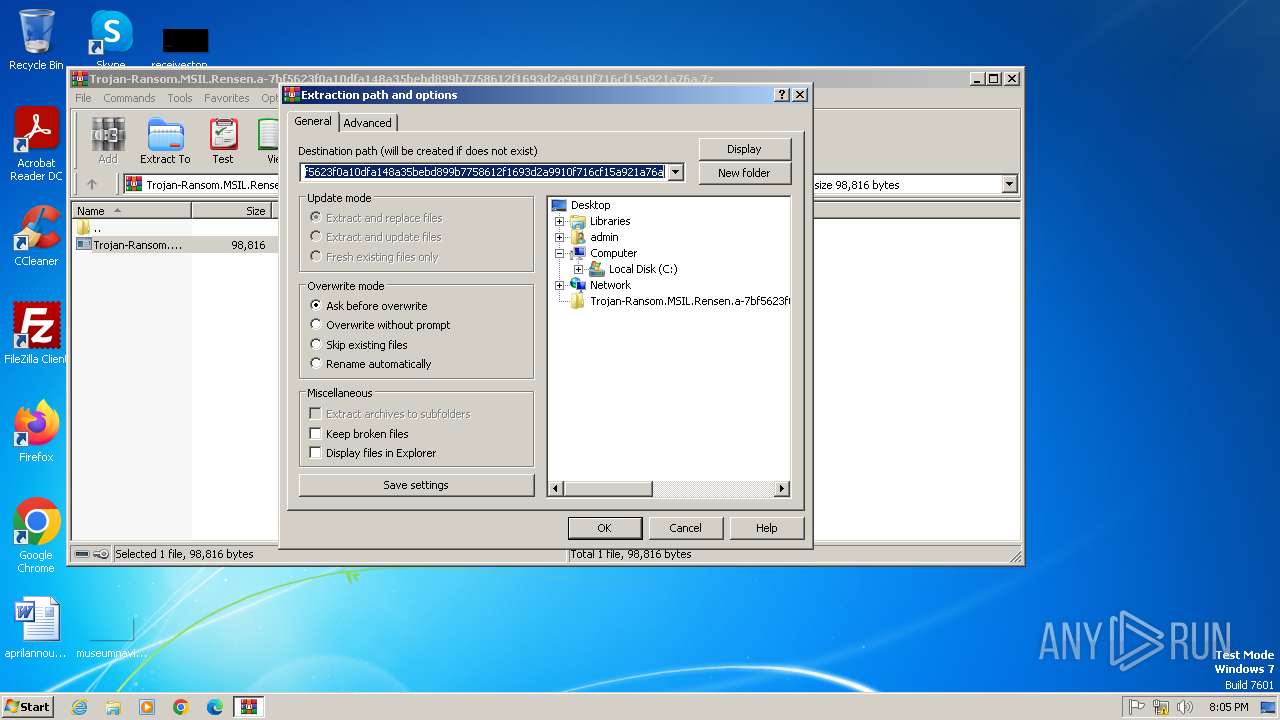1280x720 pixels.
Task: Click Edge icon in the taskbar
Action: point(215,707)
